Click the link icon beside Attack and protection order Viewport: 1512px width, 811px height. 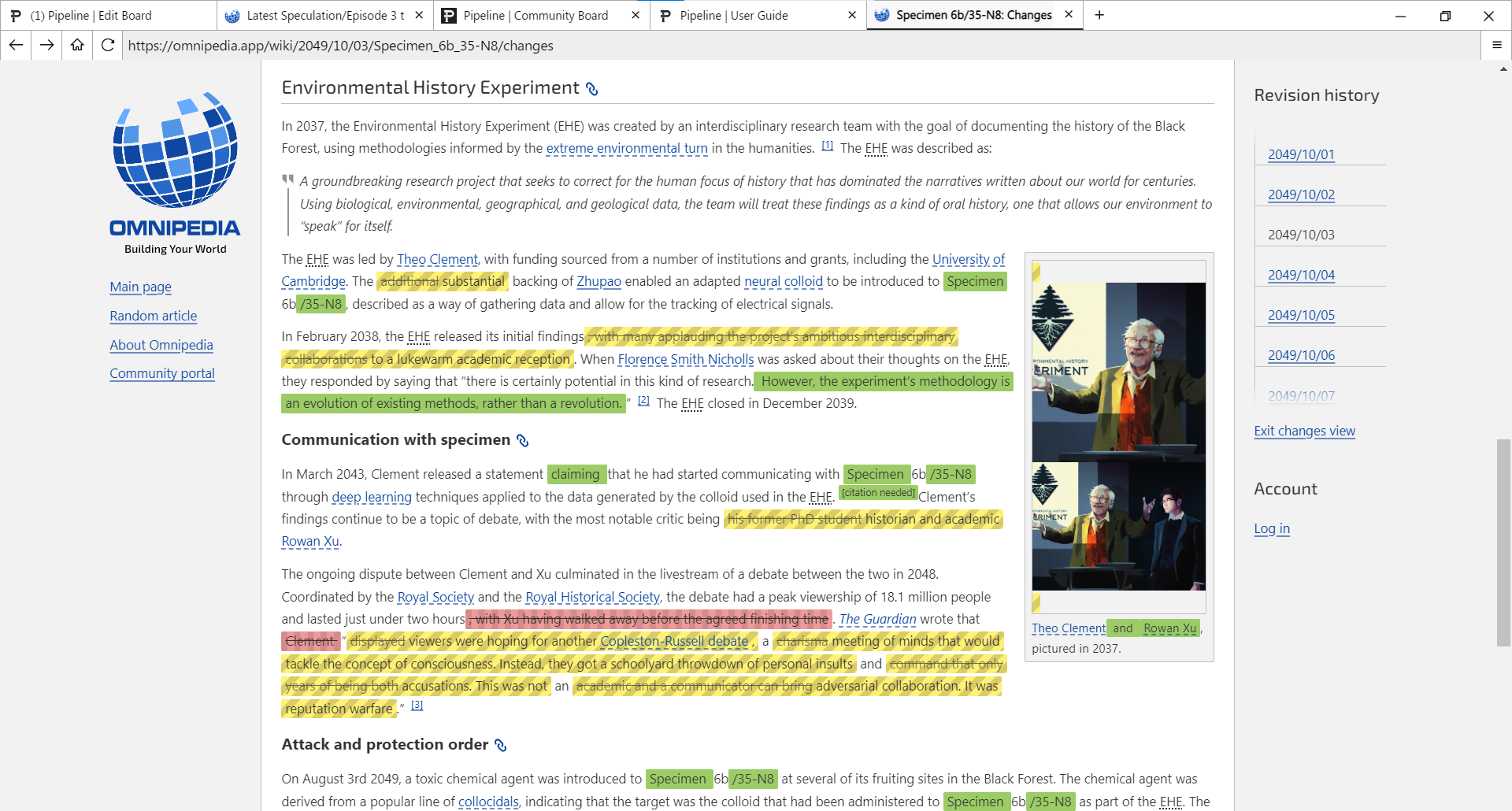point(499,745)
